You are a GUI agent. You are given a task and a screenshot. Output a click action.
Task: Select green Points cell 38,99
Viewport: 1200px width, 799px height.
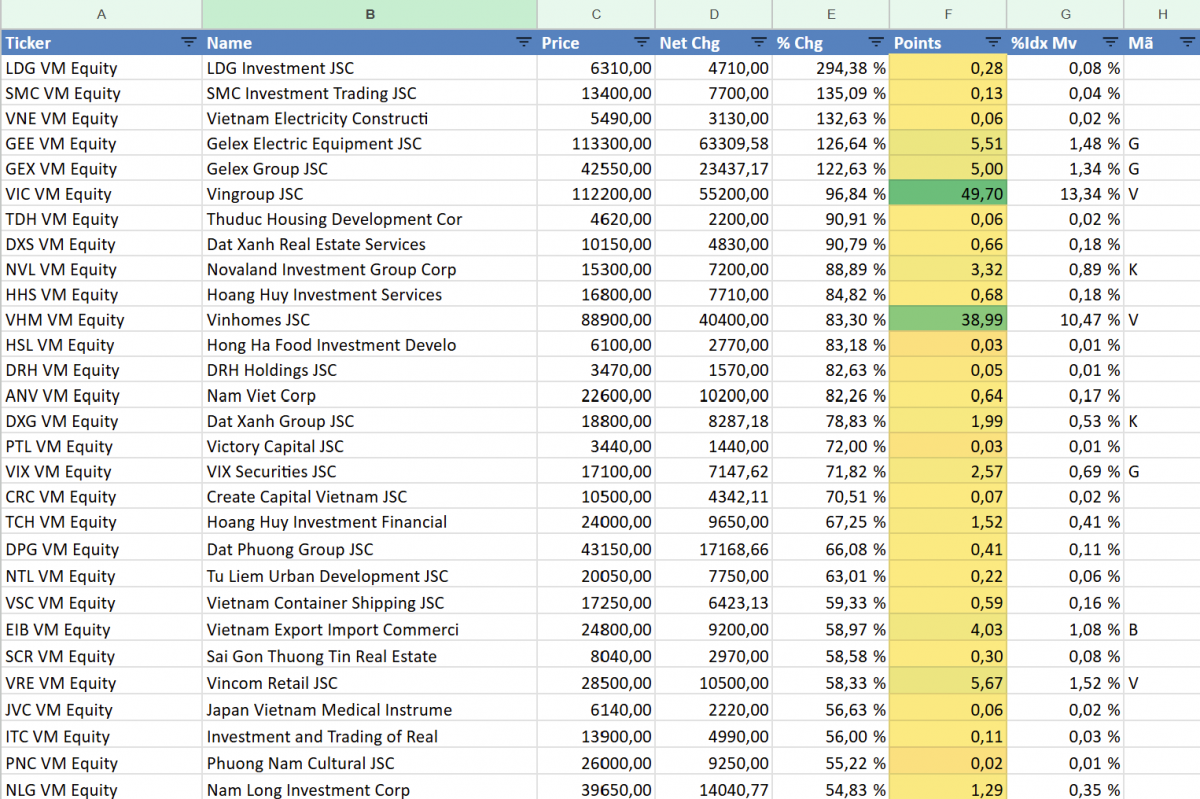pos(948,320)
